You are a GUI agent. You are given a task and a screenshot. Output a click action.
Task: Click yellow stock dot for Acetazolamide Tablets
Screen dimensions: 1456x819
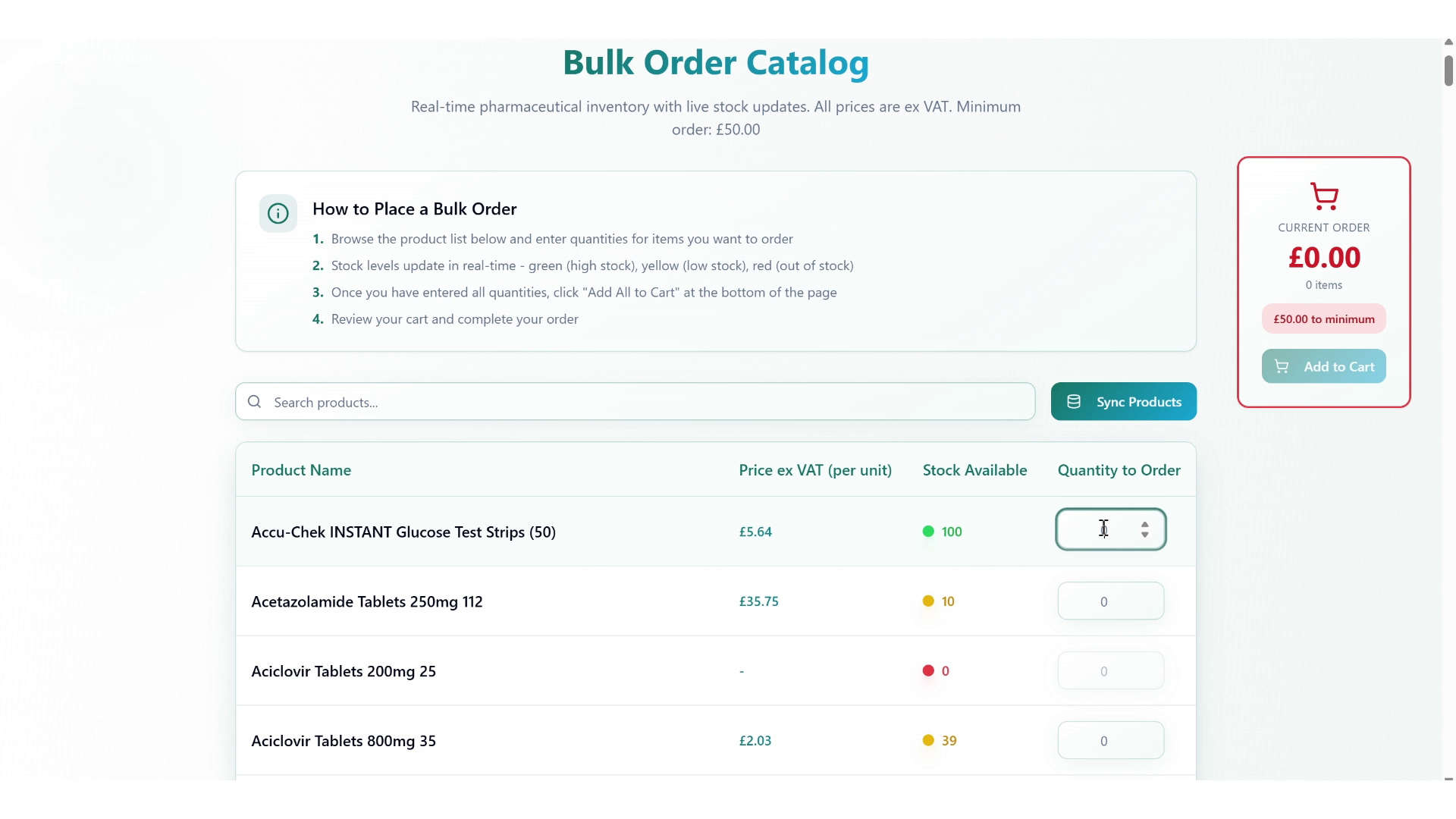point(928,601)
